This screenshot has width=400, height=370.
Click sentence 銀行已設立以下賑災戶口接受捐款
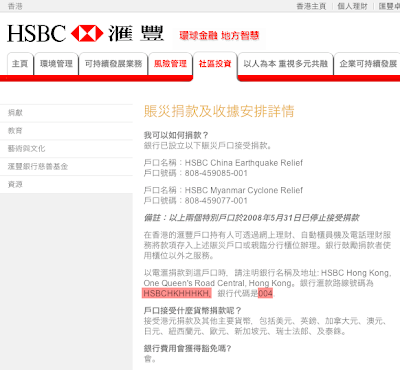click(x=208, y=146)
